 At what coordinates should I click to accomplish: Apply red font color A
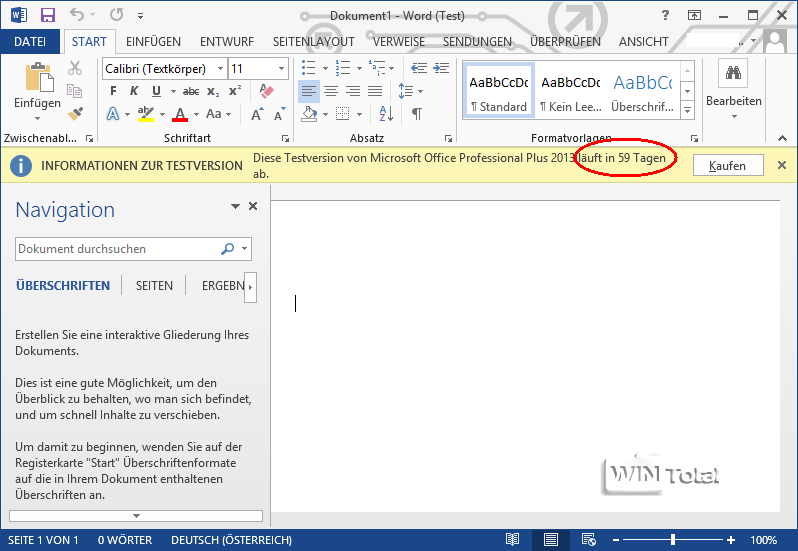180,114
